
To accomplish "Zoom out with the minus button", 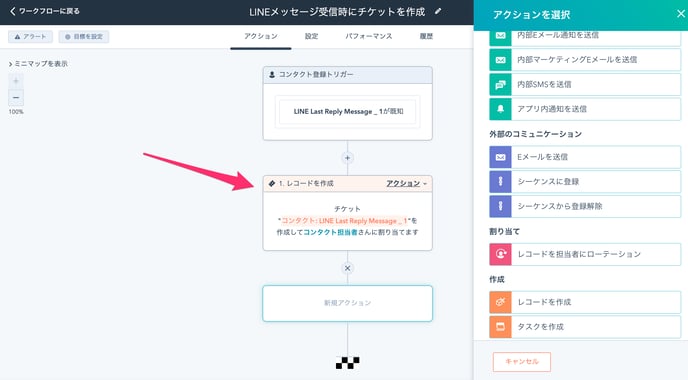I will [16, 97].
